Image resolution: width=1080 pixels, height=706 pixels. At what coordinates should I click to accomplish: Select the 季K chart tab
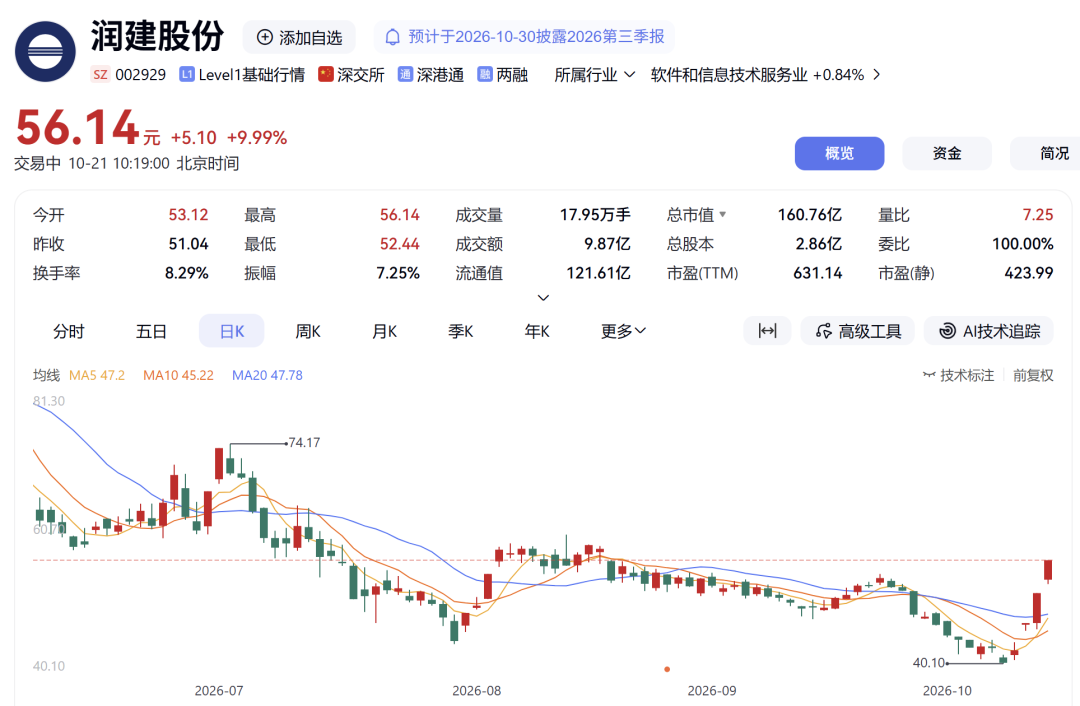click(x=461, y=331)
